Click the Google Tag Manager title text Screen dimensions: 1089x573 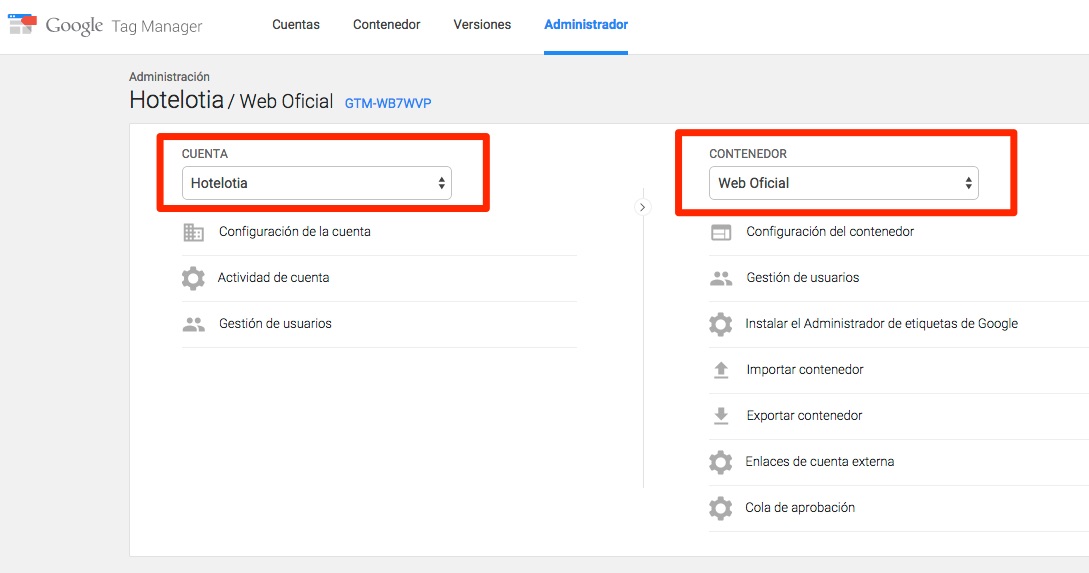[x=124, y=26]
